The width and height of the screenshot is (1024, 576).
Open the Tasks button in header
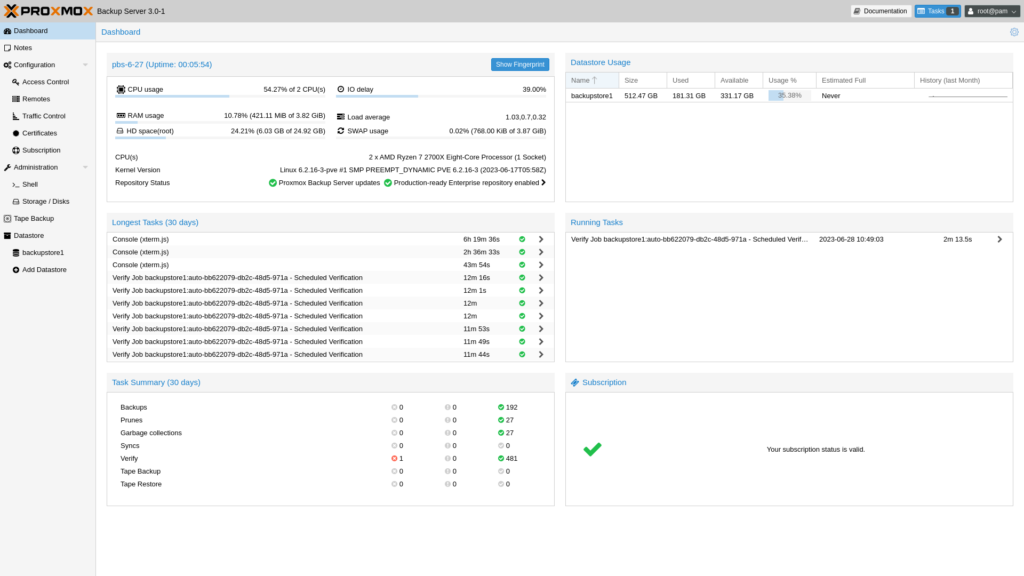pyautogui.click(x=937, y=11)
